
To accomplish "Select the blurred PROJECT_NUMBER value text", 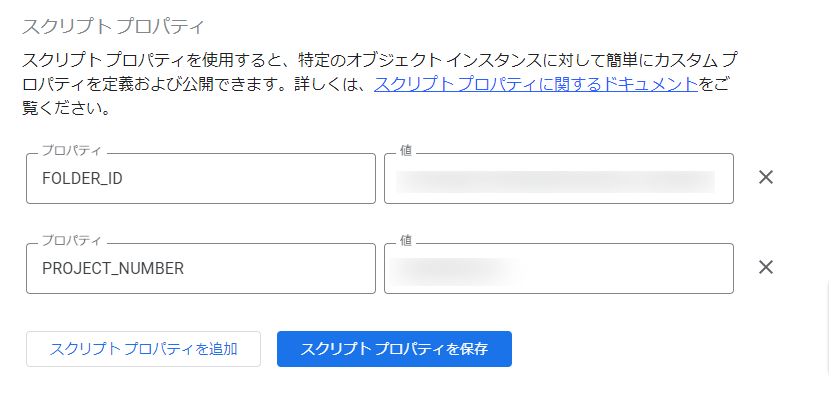I will coord(456,272).
